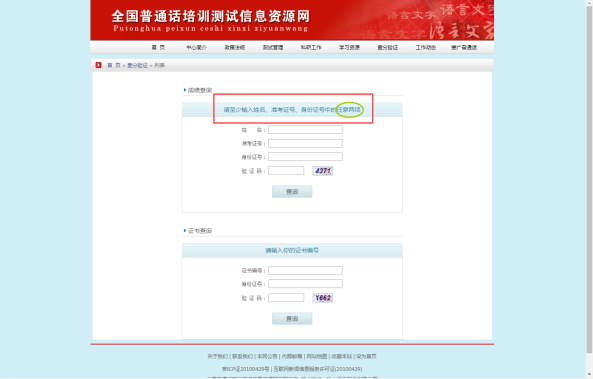Image resolution: width=593 pixels, height=379 pixels.
Task: Click the red arrow icon in breadcrumb bar
Action: click(98, 65)
